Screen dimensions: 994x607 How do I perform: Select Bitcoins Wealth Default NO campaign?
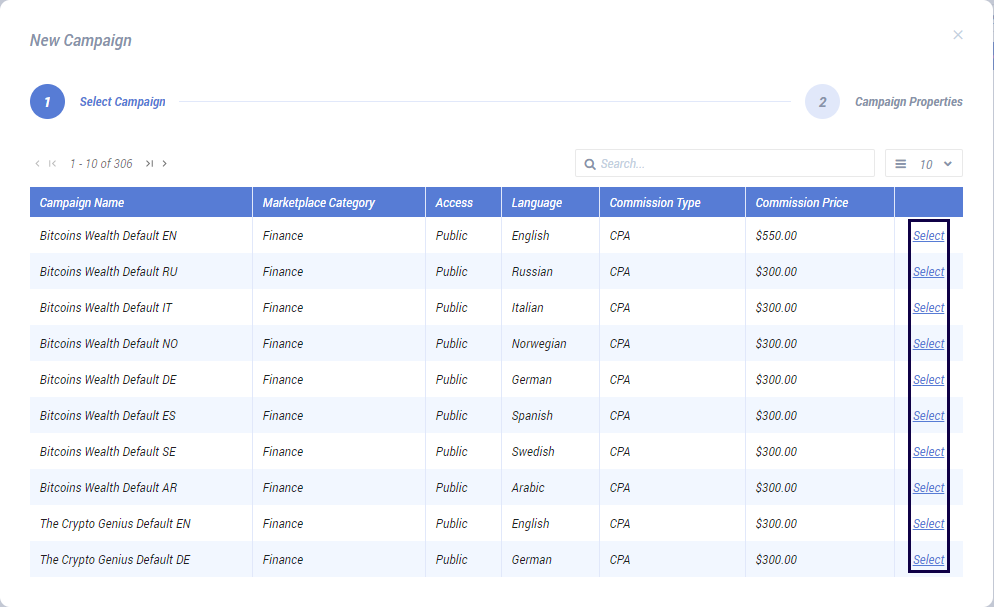tap(928, 344)
